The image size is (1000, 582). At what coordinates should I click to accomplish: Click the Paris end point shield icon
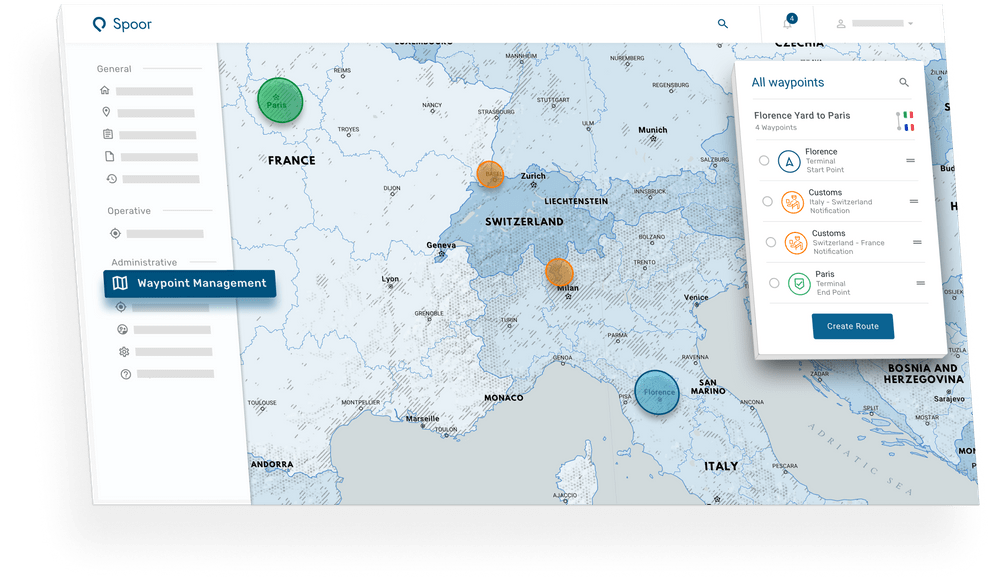799,284
